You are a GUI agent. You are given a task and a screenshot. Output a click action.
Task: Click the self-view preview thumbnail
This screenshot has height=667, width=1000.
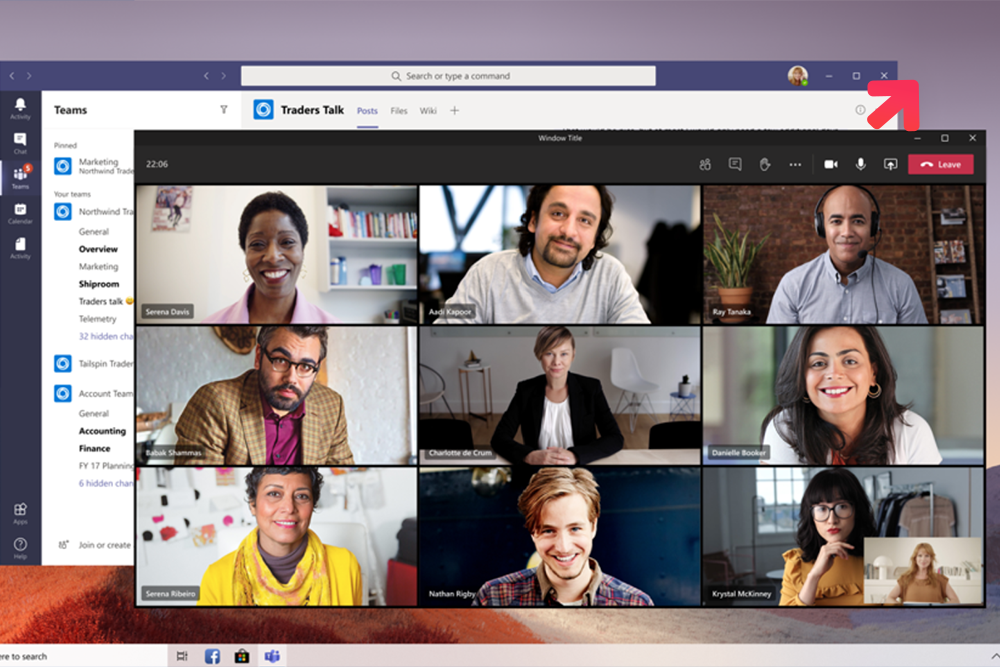tap(923, 570)
